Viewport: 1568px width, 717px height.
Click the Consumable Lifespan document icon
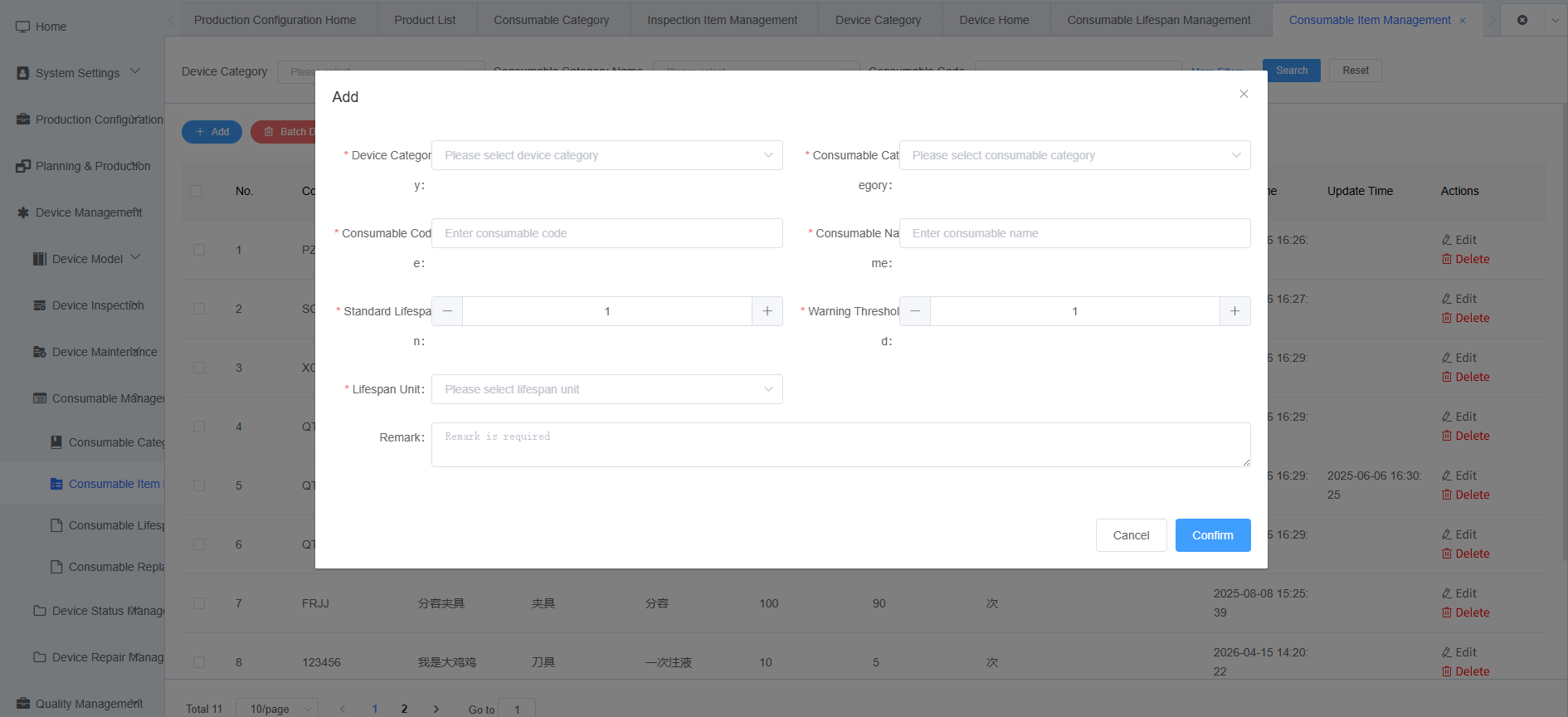coord(56,525)
